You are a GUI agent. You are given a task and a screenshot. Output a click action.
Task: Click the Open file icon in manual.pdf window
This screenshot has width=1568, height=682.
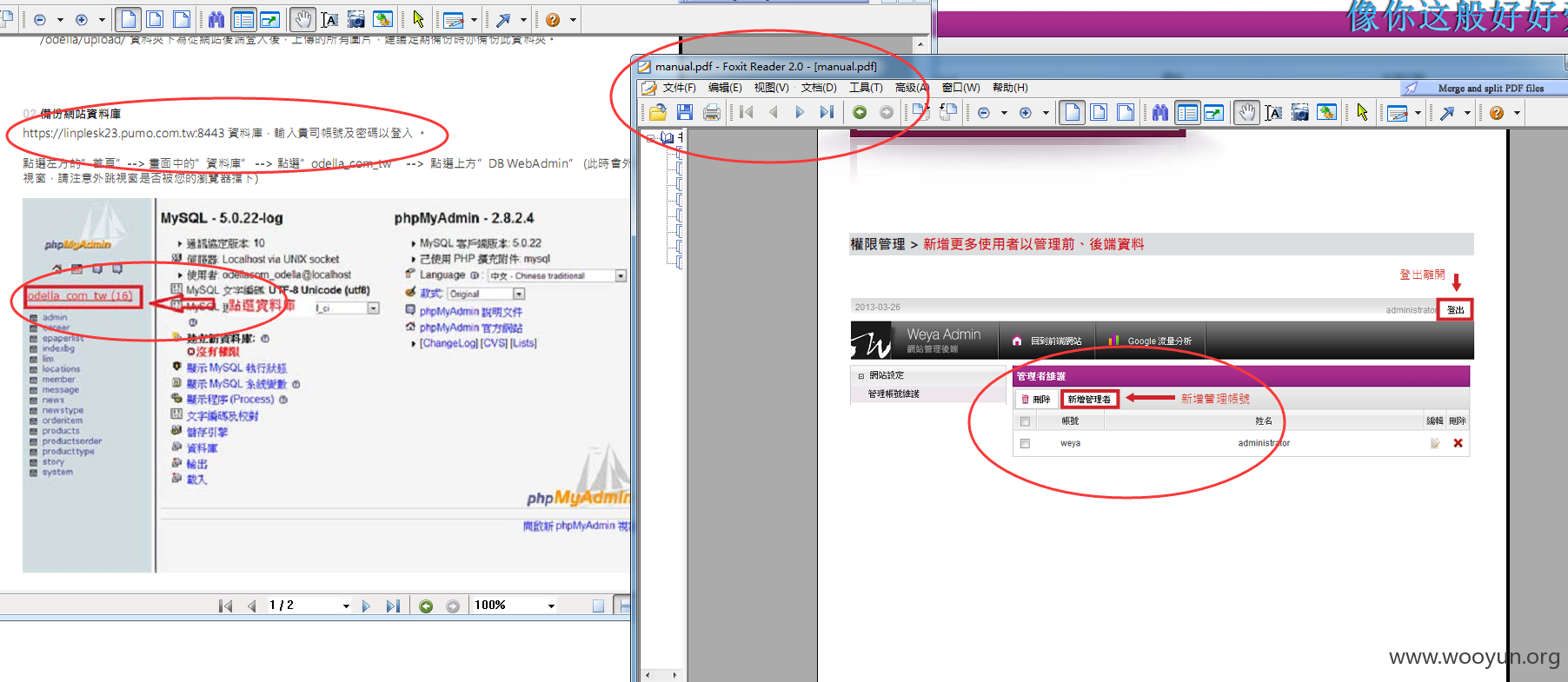click(658, 112)
